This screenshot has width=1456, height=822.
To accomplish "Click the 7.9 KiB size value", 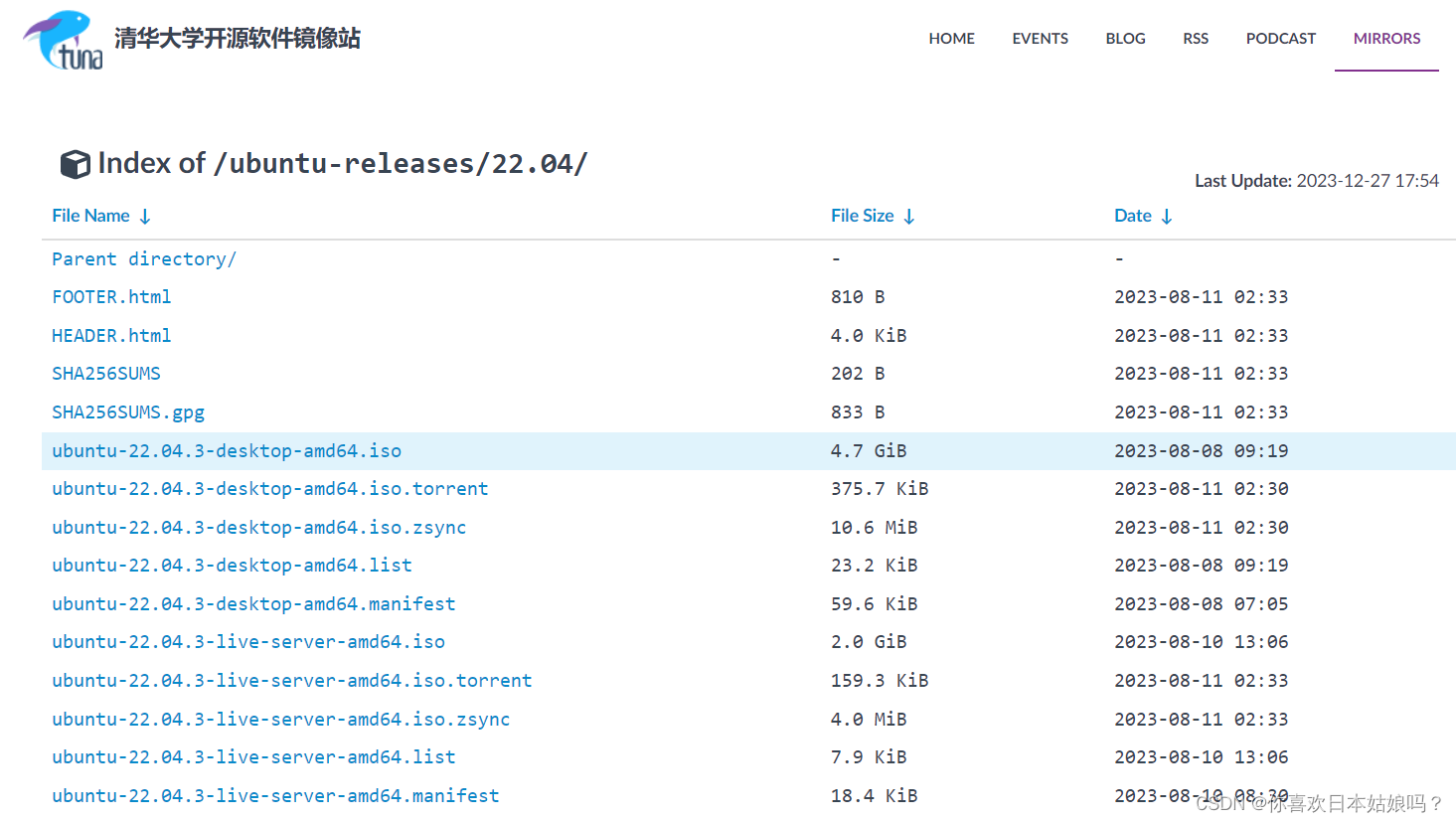I will tap(869, 757).
